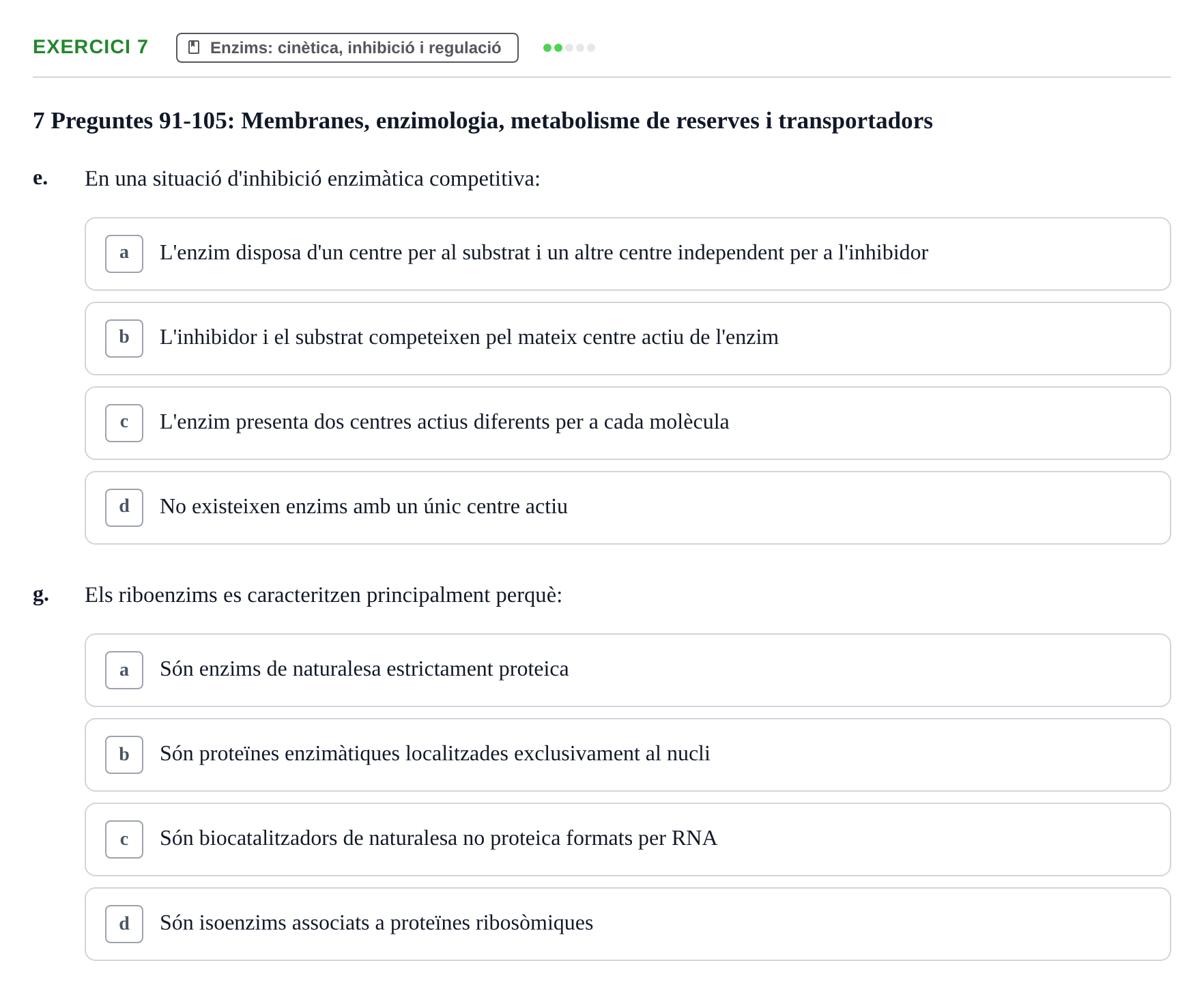Click the bookmark icon in topic tag

click(x=194, y=48)
